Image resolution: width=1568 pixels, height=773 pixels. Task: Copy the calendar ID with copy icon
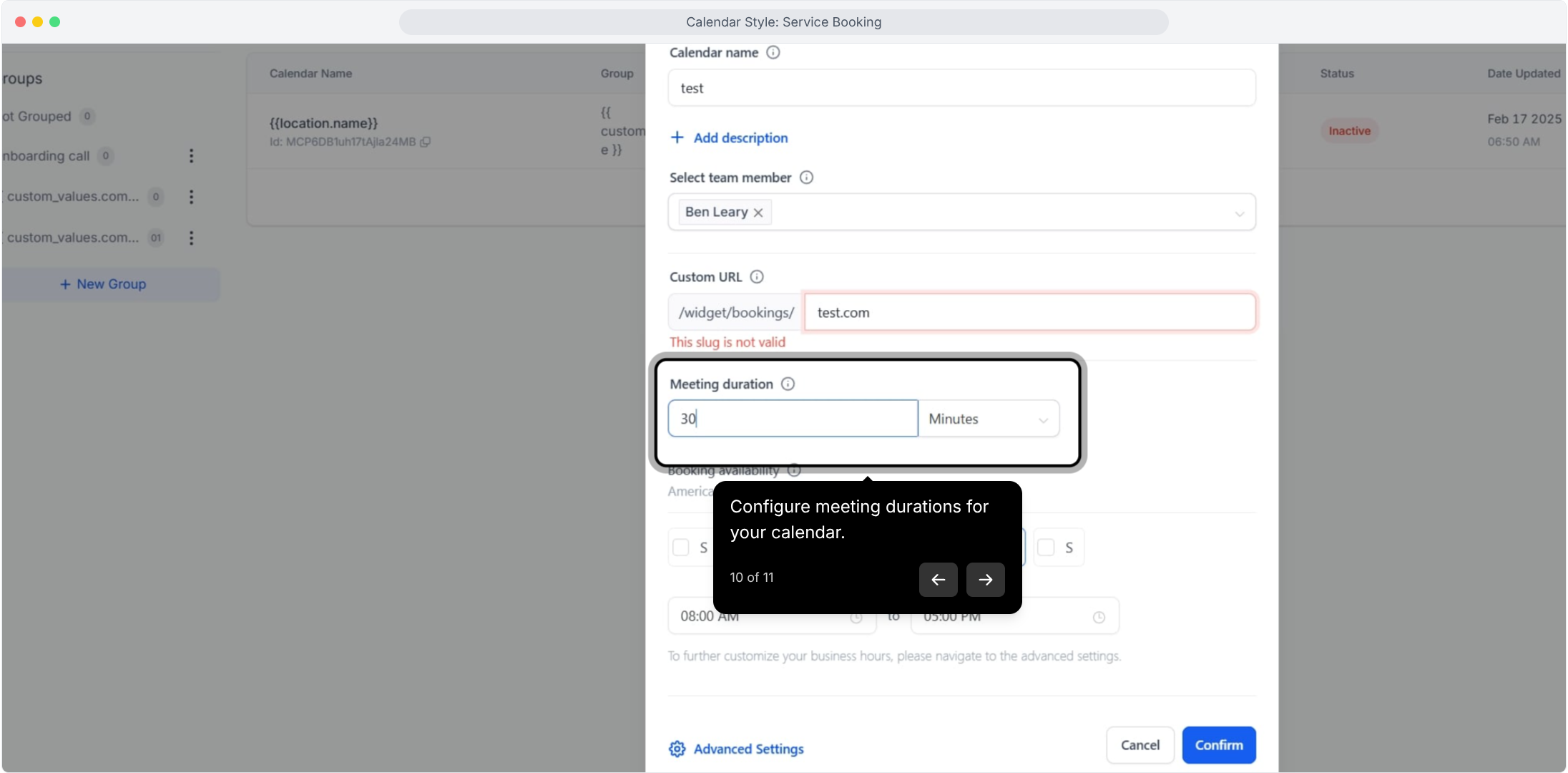[425, 142]
